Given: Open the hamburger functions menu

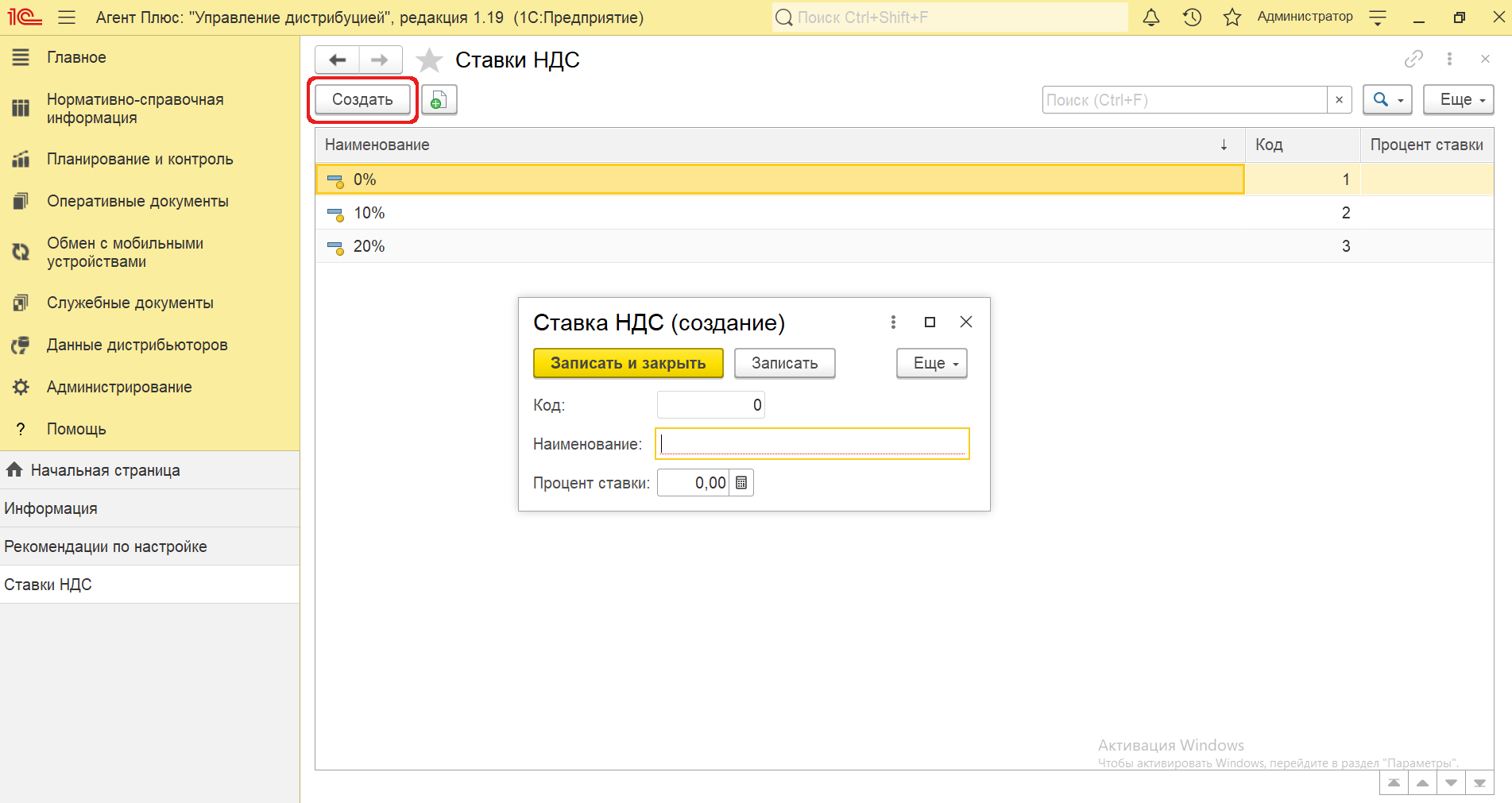Looking at the screenshot, I should (67, 17).
